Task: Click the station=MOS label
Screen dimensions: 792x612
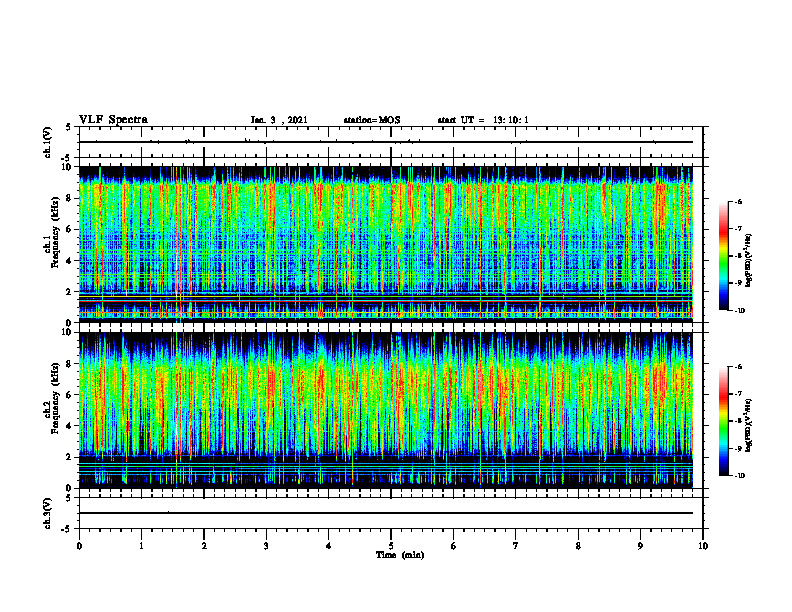Action: (372, 120)
